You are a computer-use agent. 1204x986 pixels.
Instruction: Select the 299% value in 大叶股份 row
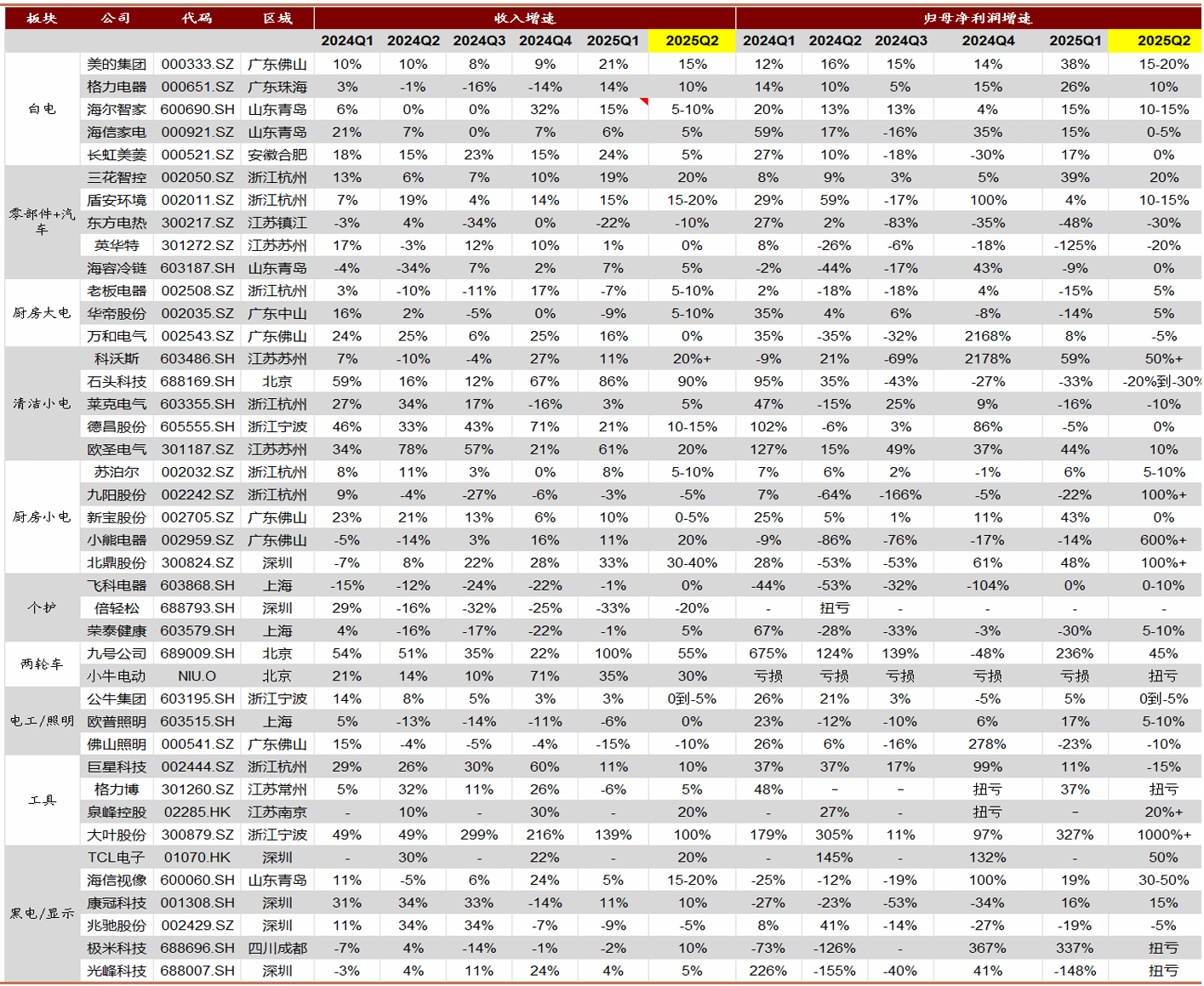[x=479, y=835]
